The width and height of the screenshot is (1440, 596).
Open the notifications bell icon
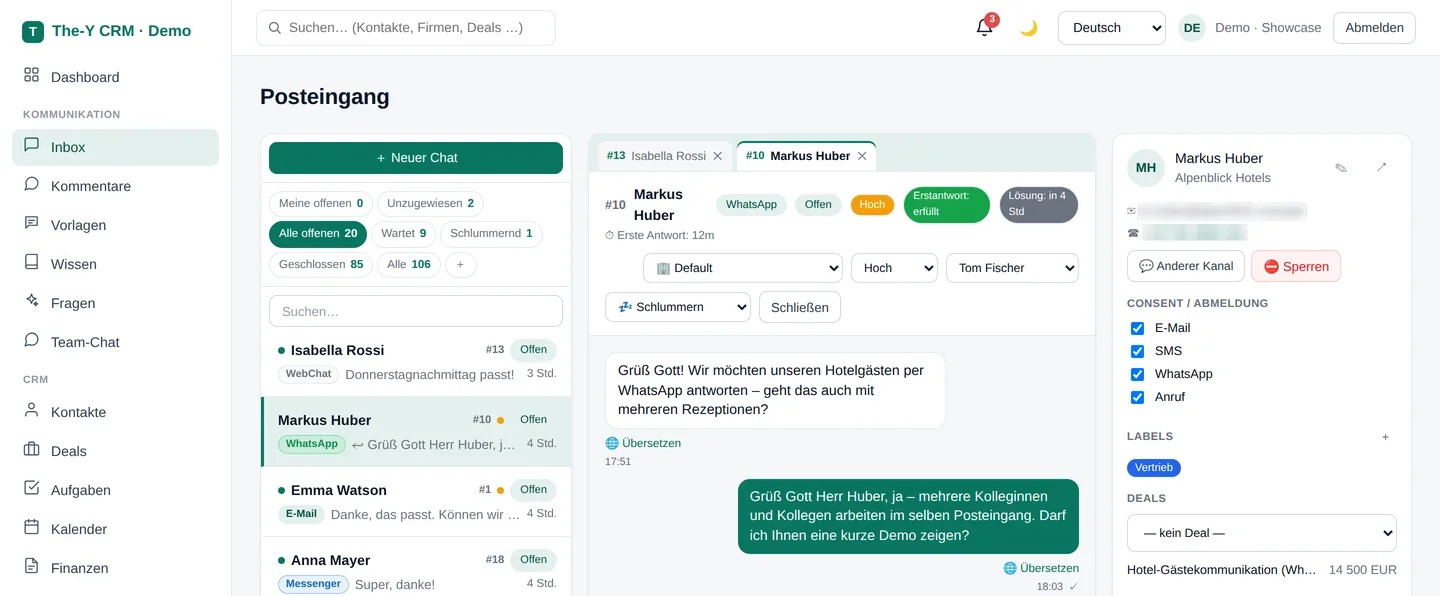click(x=985, y=28)
